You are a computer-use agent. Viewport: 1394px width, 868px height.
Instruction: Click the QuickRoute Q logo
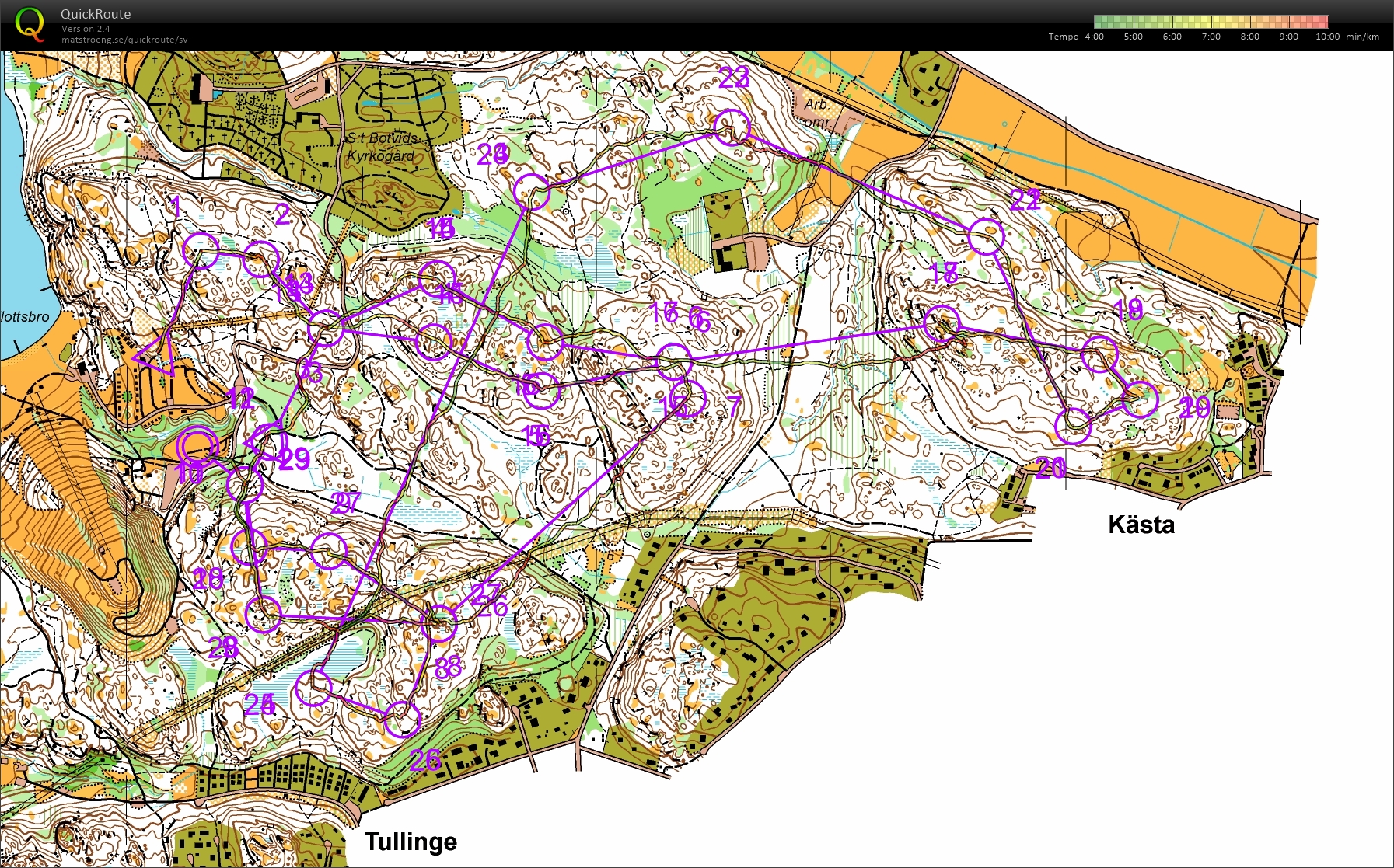(30, 23)
